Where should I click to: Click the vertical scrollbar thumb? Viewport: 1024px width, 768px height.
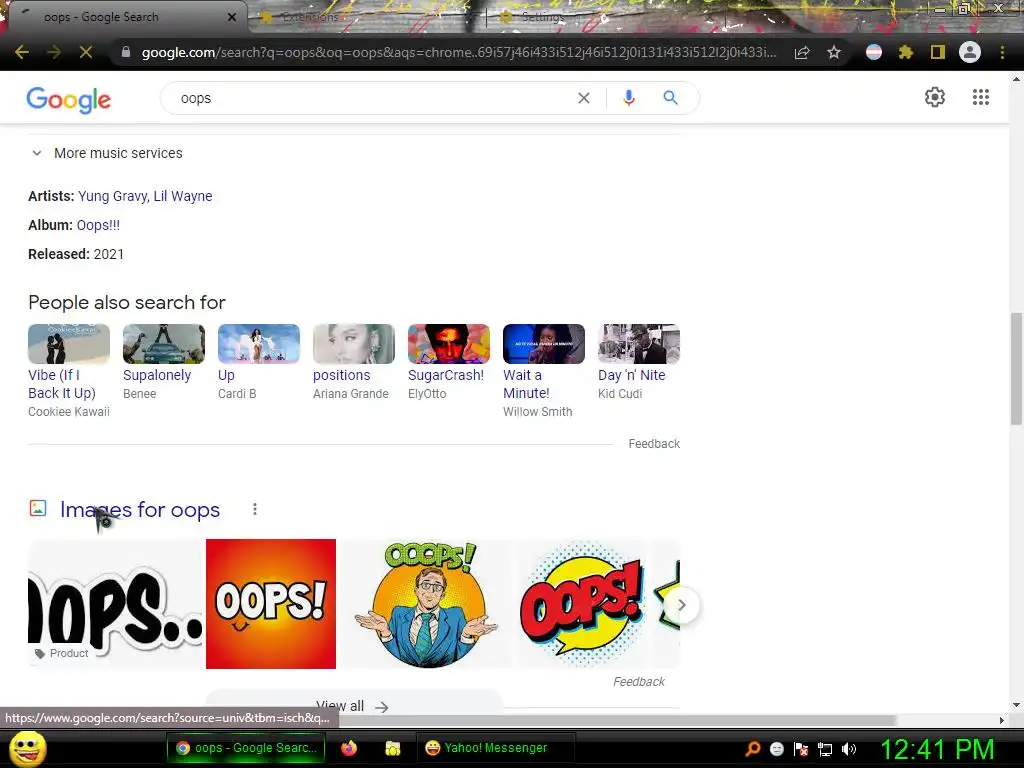1016,369
